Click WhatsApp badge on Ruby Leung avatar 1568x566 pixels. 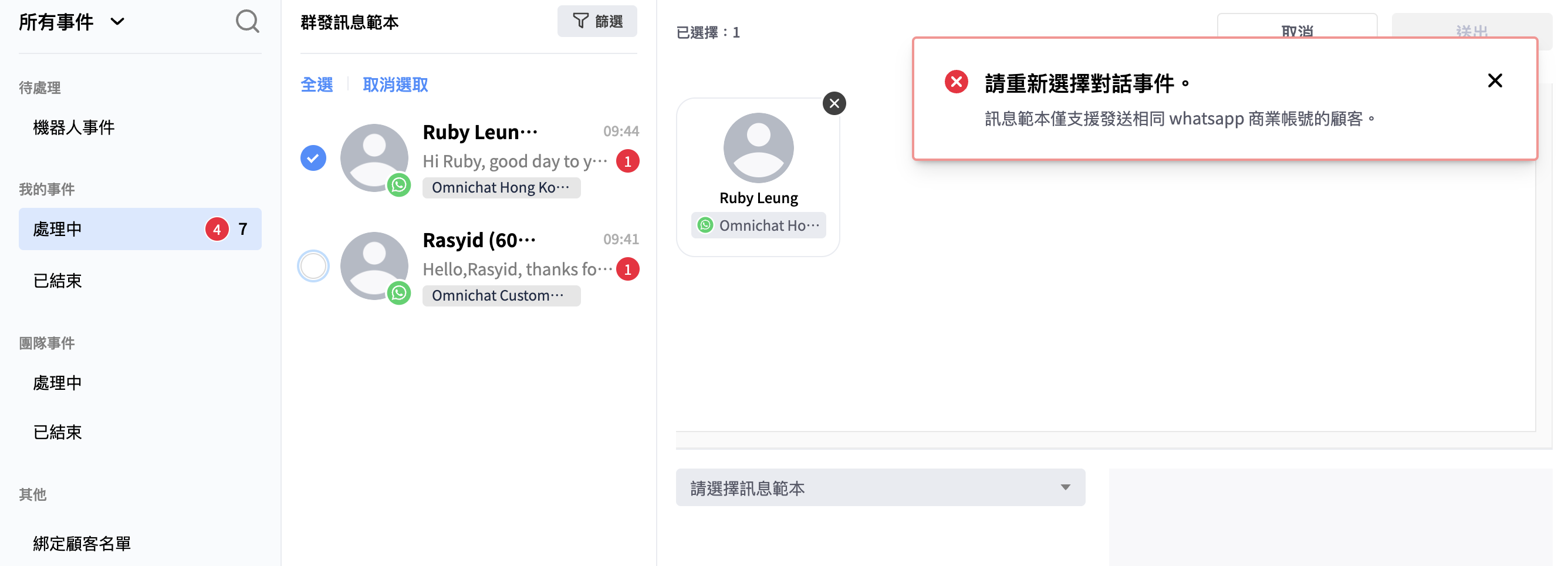coord(398,184)
